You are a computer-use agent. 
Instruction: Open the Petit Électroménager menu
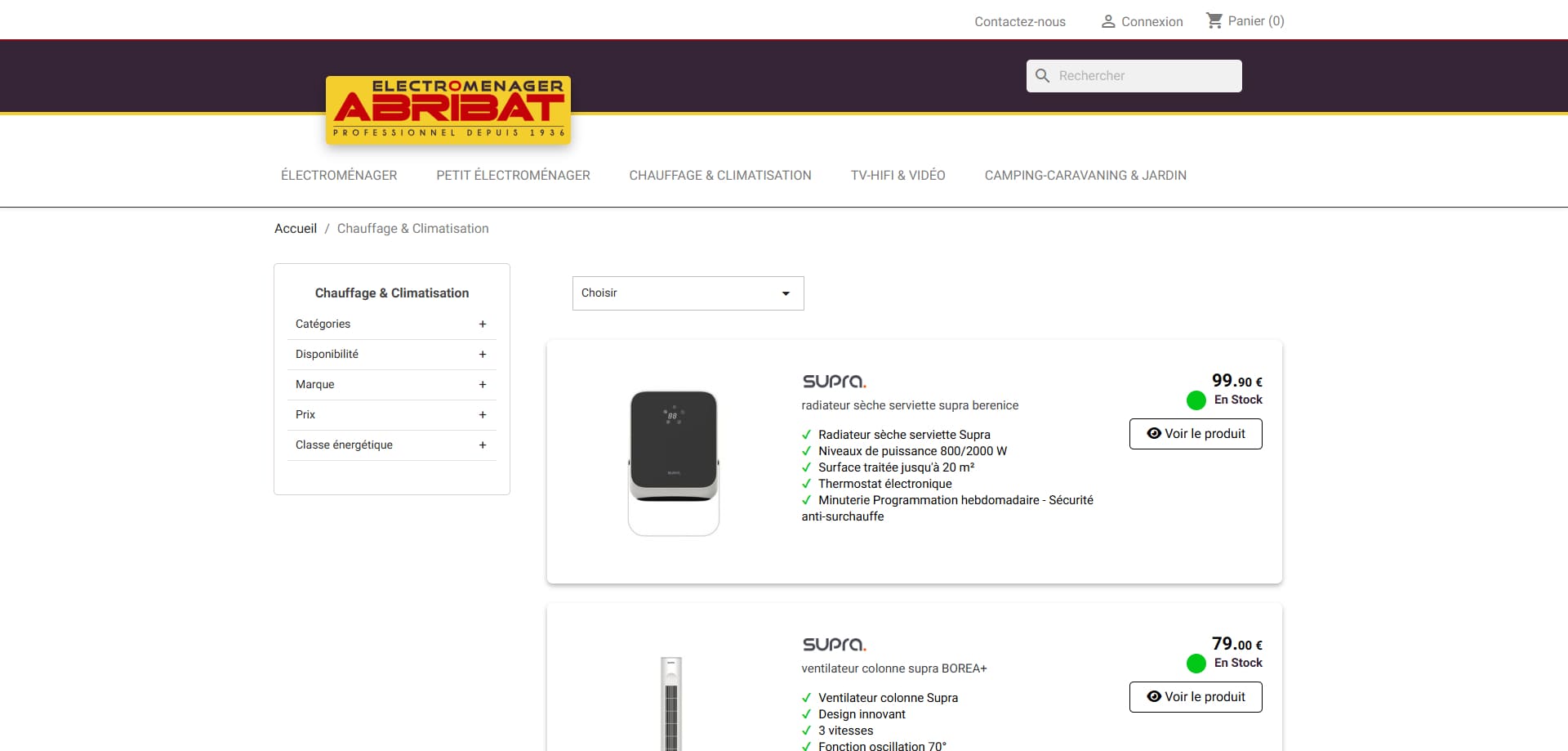coord(513,175)
